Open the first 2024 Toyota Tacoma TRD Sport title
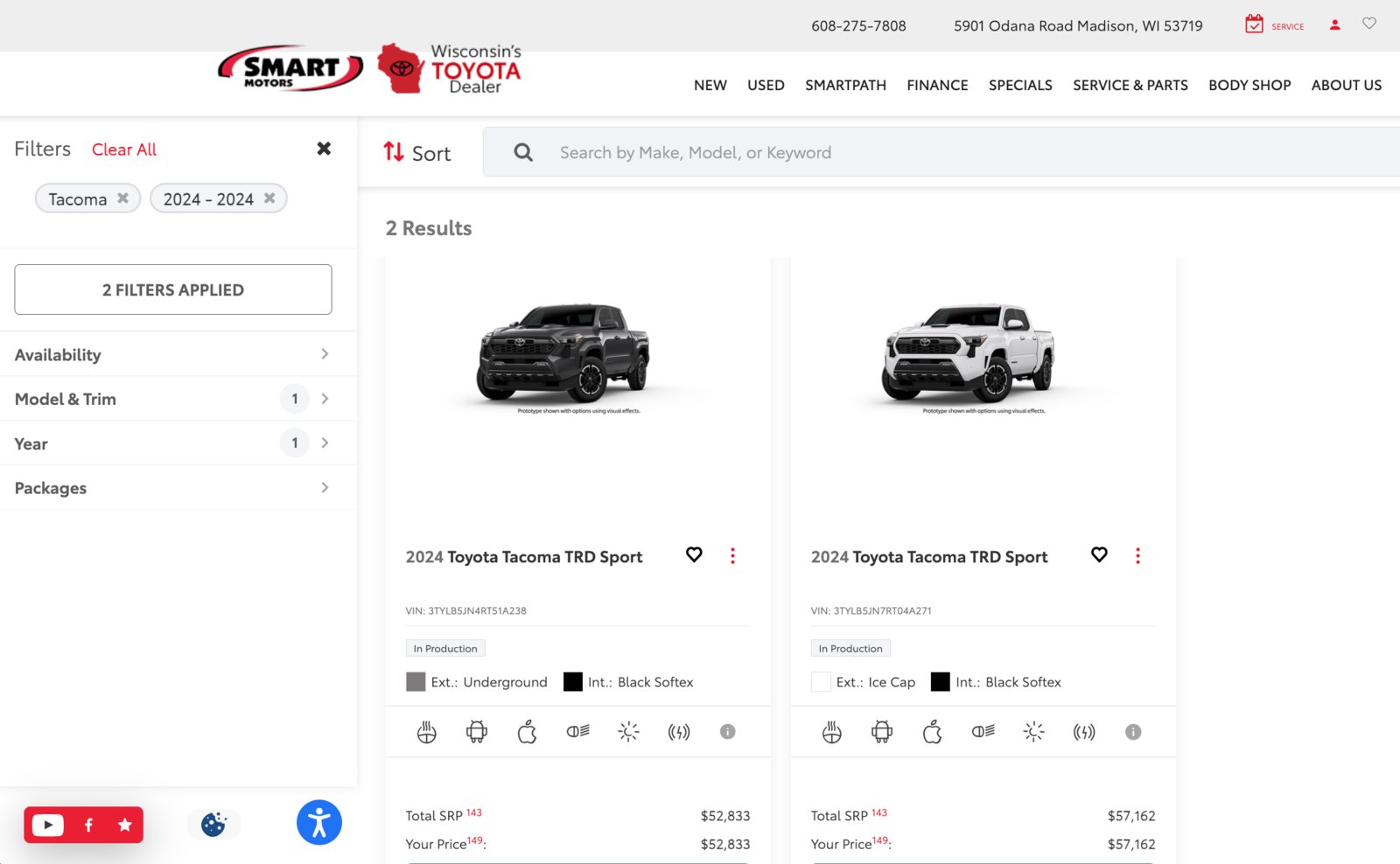1400x864 pixels. 524,557
